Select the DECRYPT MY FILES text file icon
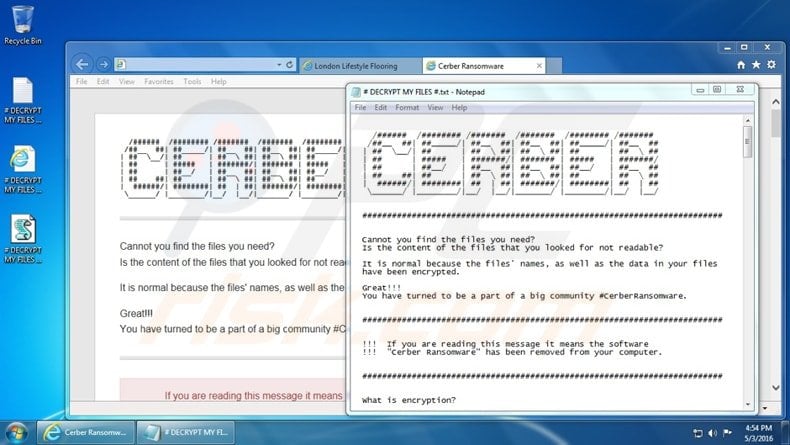Screen dimensions: 790x445 [23, 100]
